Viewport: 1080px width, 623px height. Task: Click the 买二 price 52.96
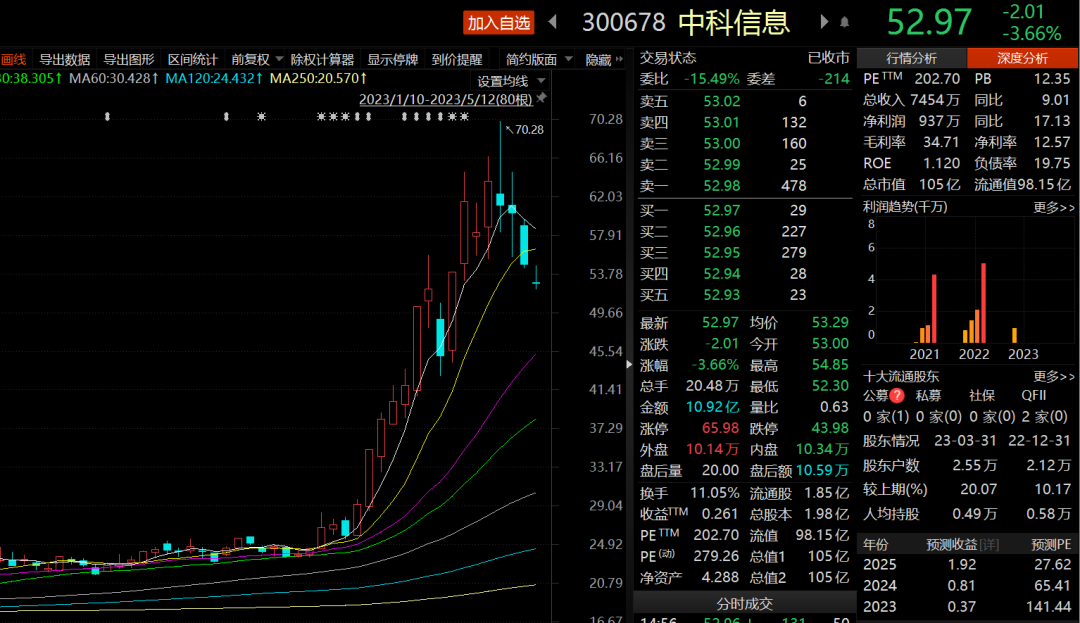point(722,232)
